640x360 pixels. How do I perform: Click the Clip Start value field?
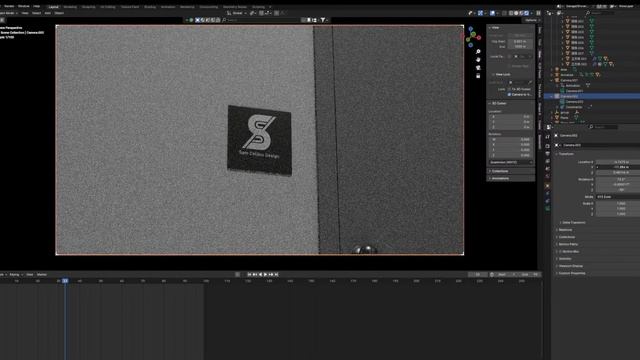click(x=520, y=42)
